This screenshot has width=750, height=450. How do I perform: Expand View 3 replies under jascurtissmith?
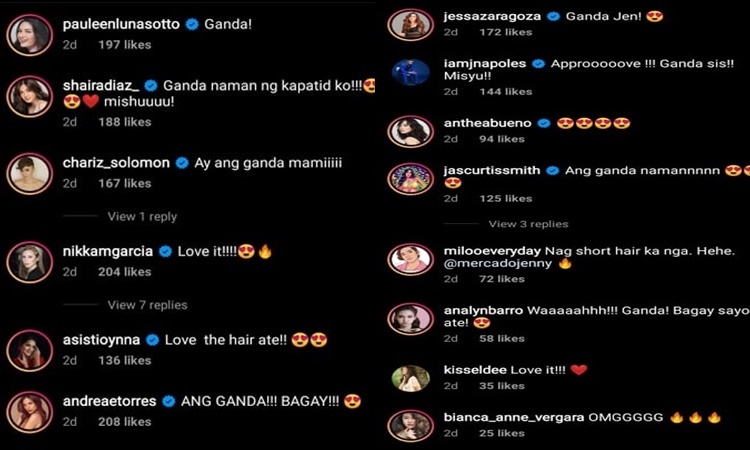pos(529,224)
